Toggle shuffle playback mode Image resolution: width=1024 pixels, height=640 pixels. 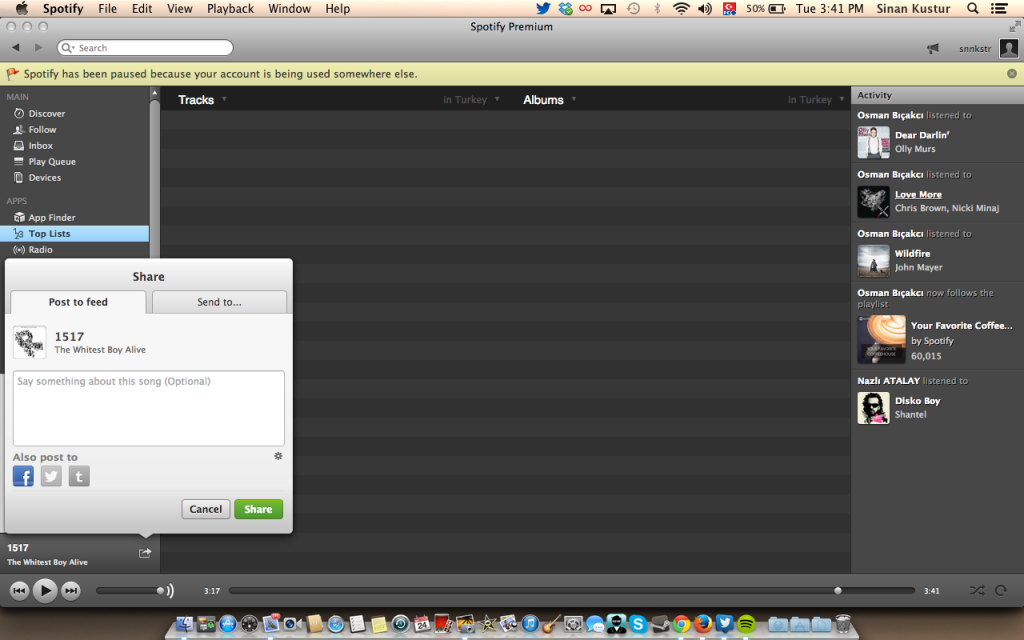coord(978,590)
